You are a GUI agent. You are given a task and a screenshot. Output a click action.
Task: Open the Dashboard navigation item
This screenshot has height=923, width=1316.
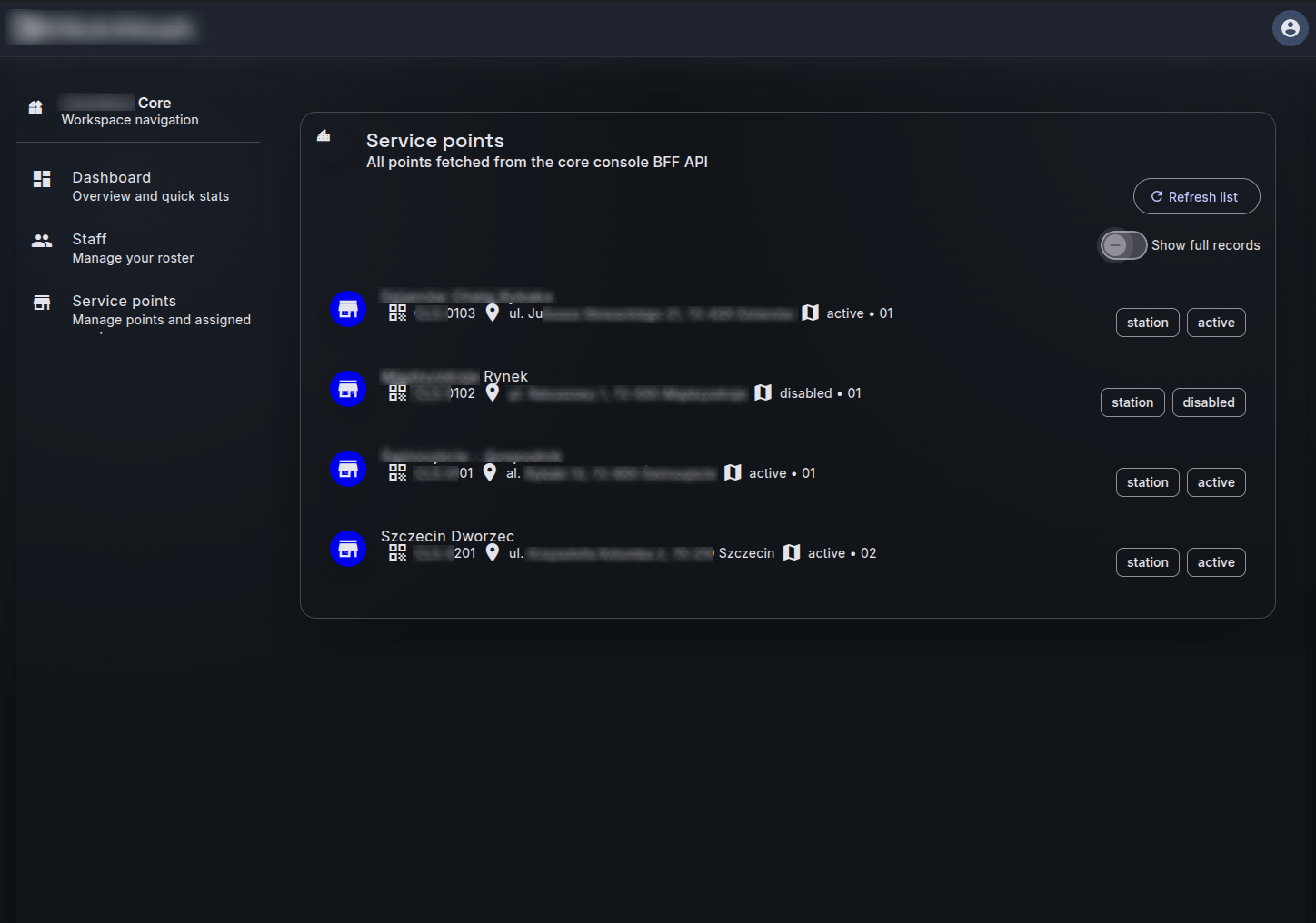point(112,178)
